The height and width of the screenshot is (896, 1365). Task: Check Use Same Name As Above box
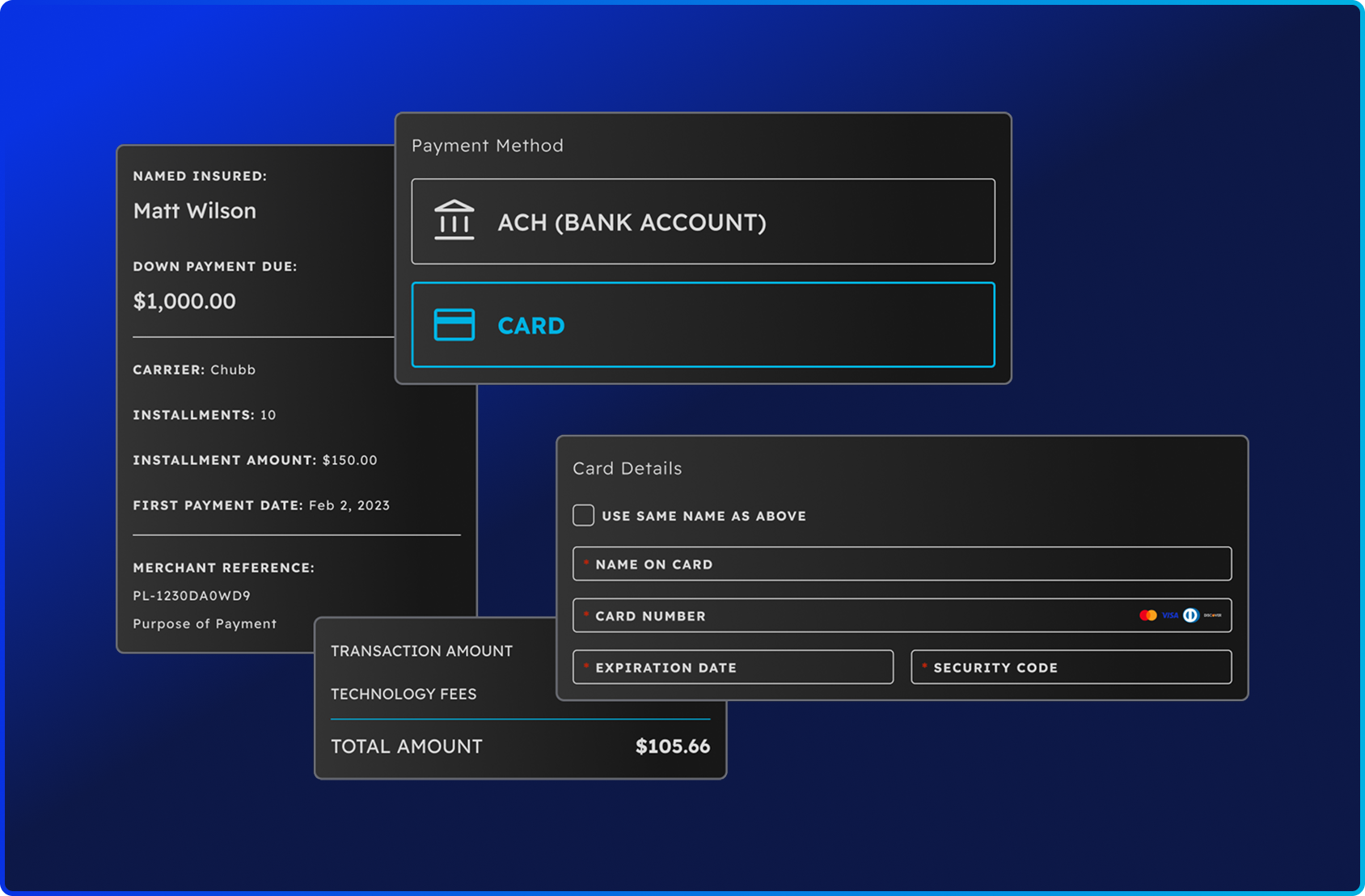583,515
